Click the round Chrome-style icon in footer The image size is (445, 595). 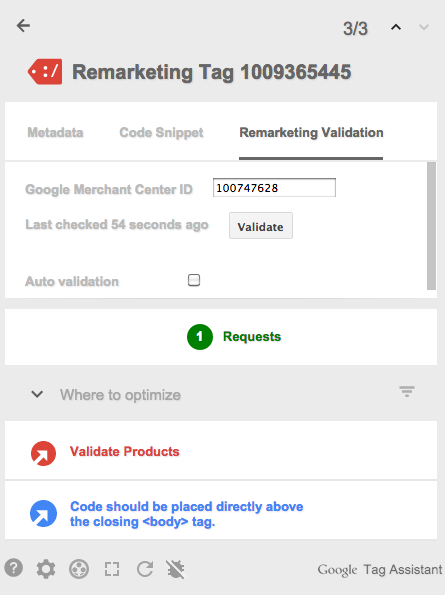coord(79,569)
